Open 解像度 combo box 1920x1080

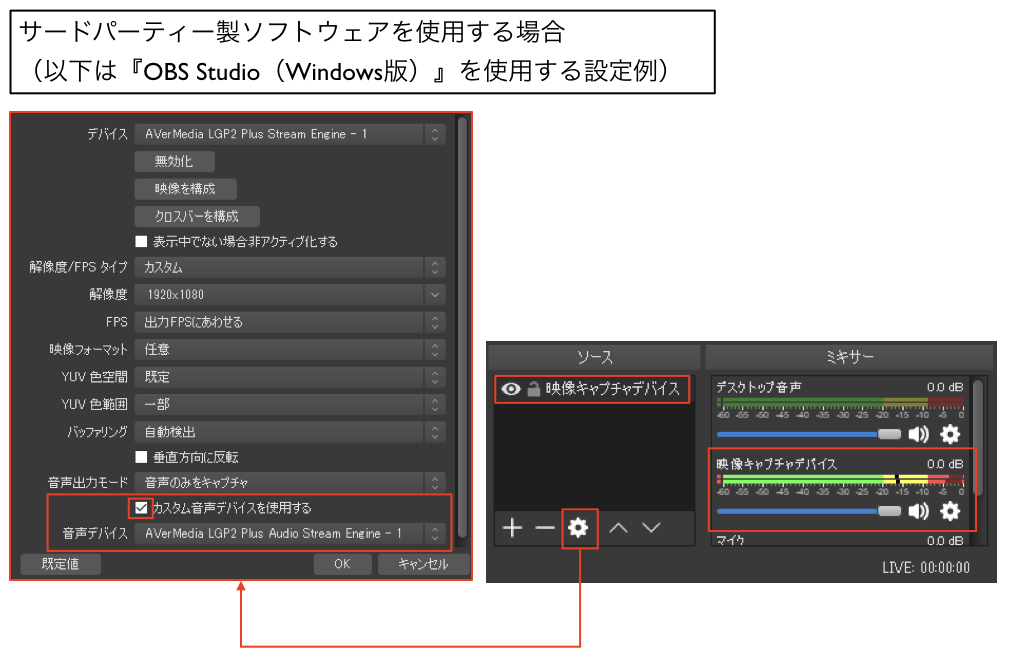tap(290, 295)
